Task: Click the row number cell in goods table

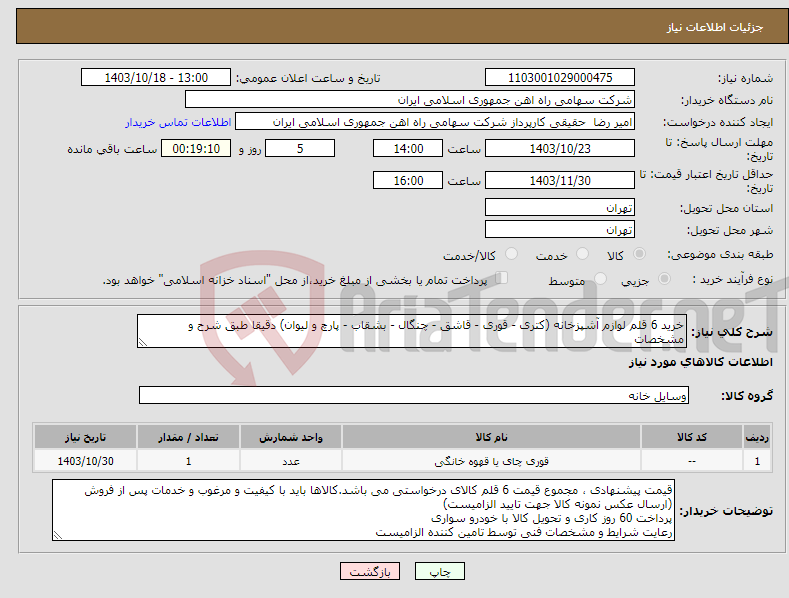Action: pyautogui.click(x=757, y=461)
